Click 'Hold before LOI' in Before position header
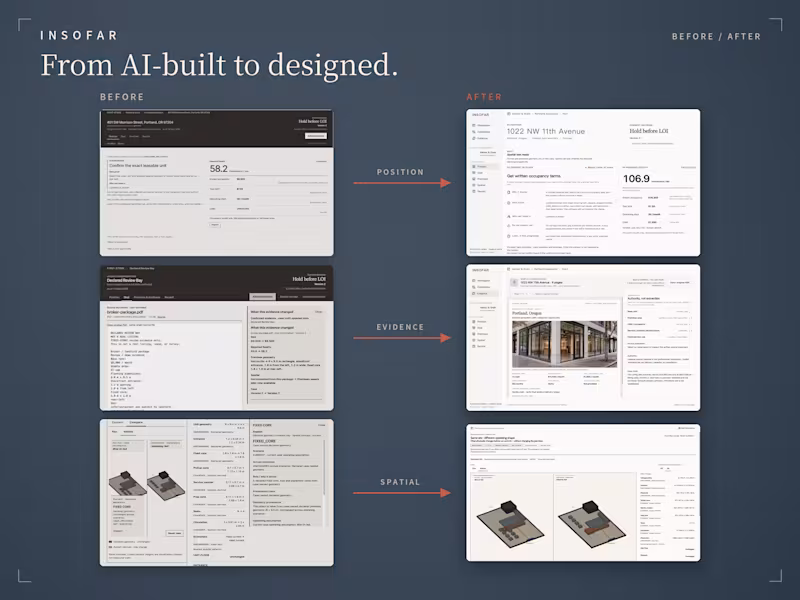Screen dimensions: 800x600 tap(312, 121)
